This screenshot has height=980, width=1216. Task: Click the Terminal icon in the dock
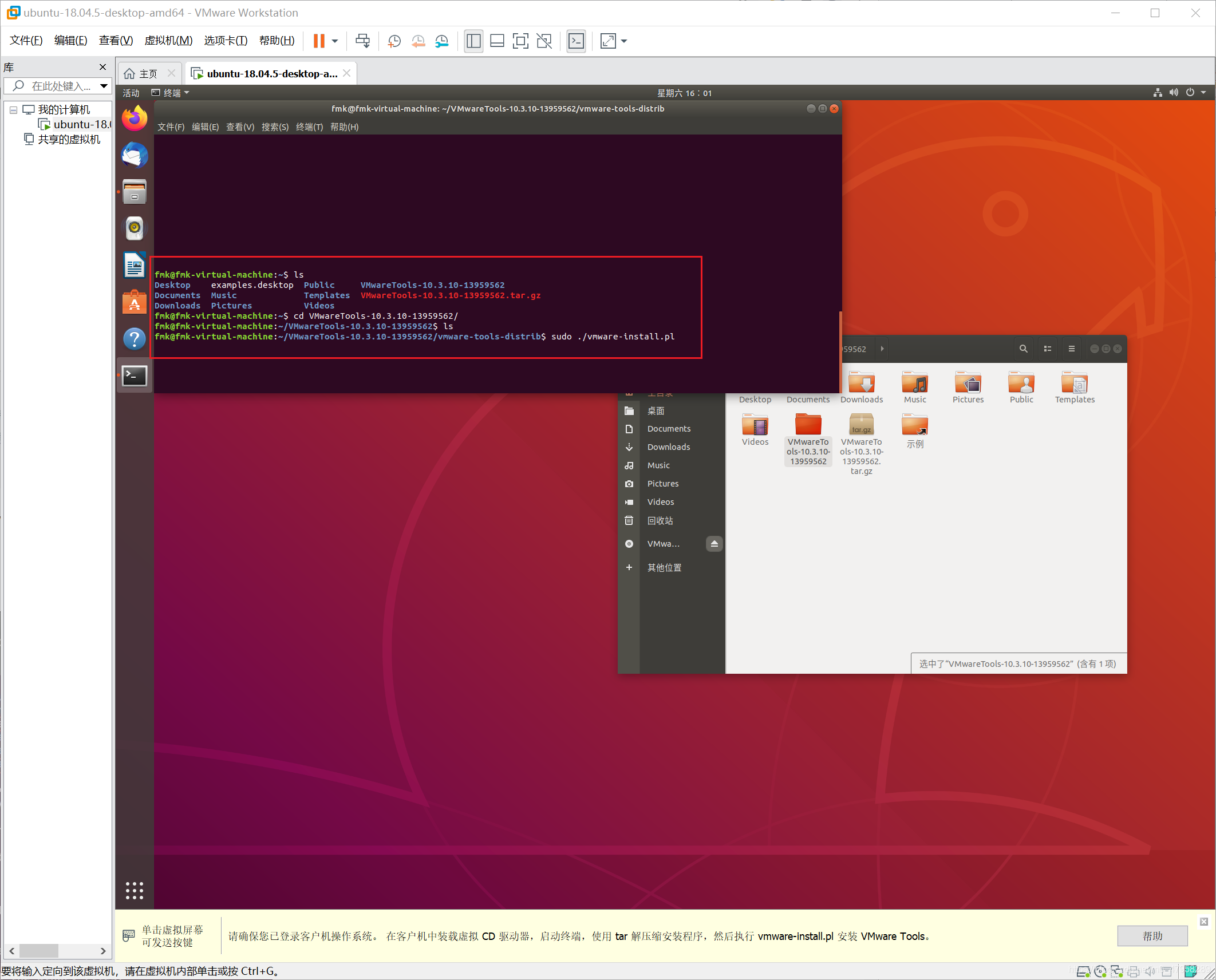[135, 376]
